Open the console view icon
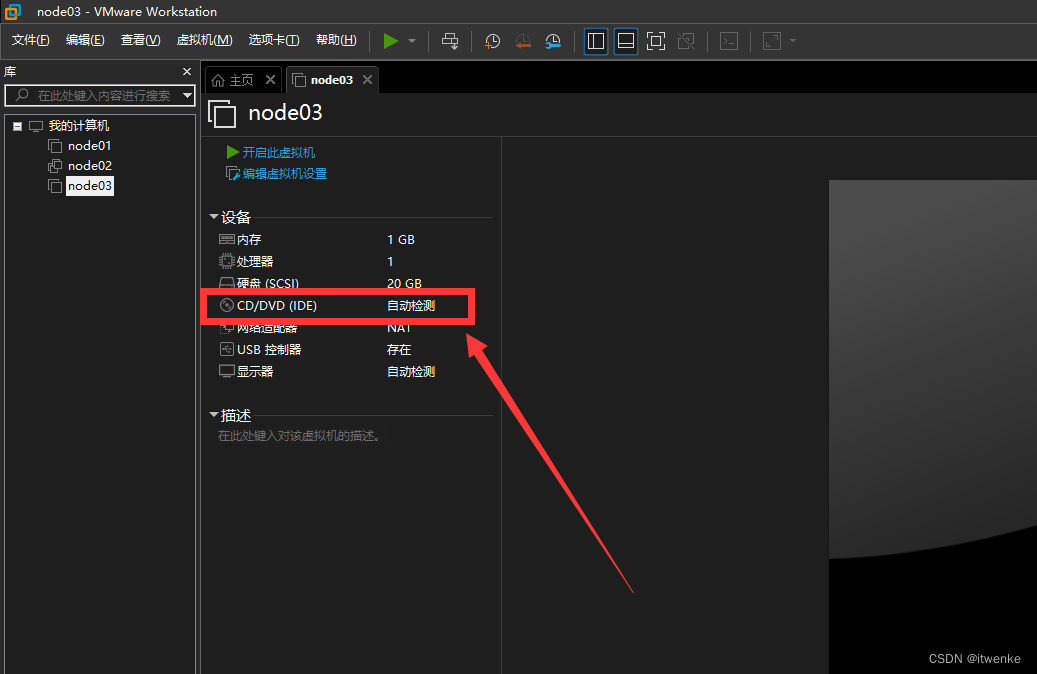The image size is (1037, 674). tap(729, 41)
